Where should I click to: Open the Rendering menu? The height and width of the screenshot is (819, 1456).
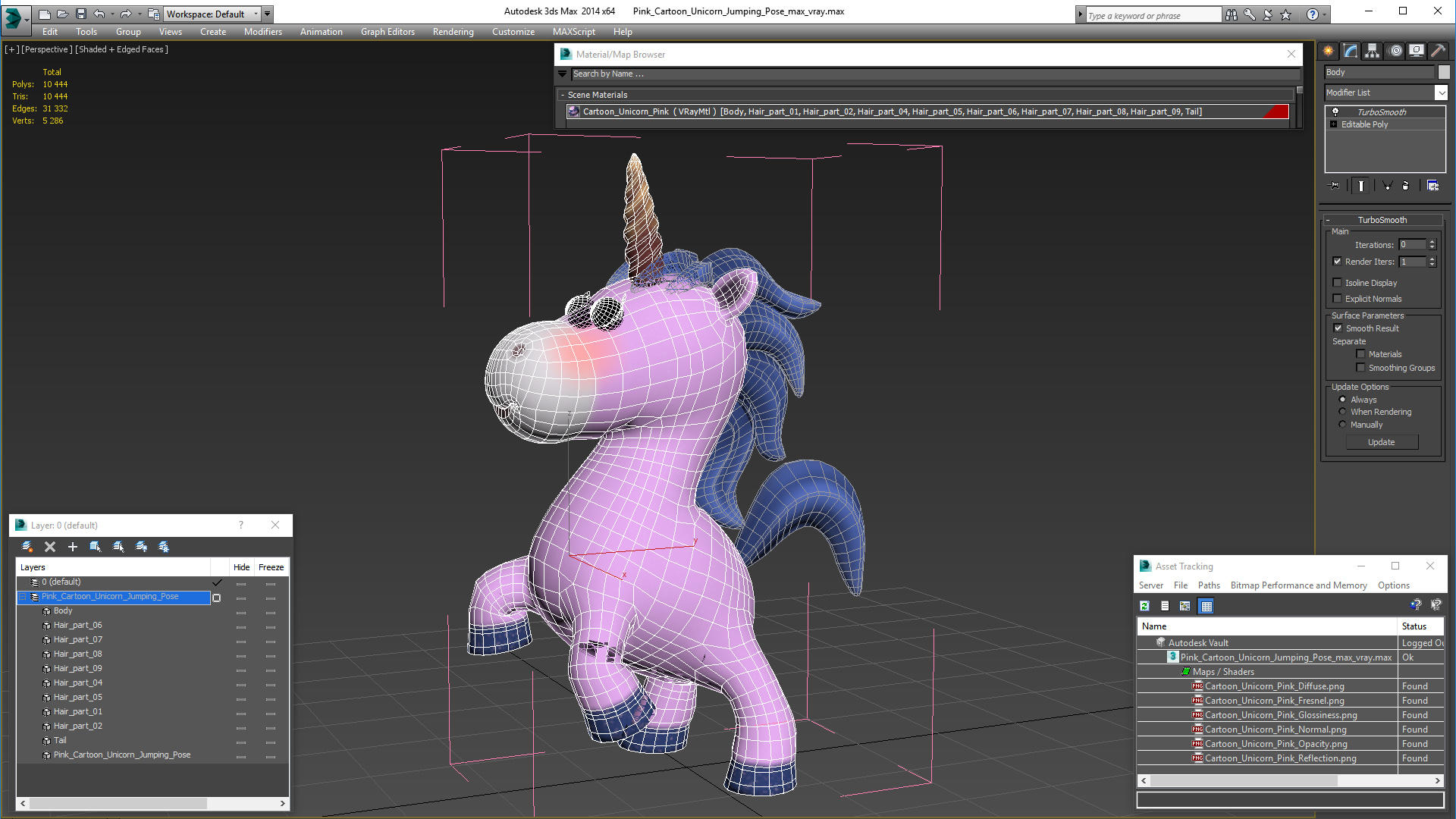[x=453, y=32]
